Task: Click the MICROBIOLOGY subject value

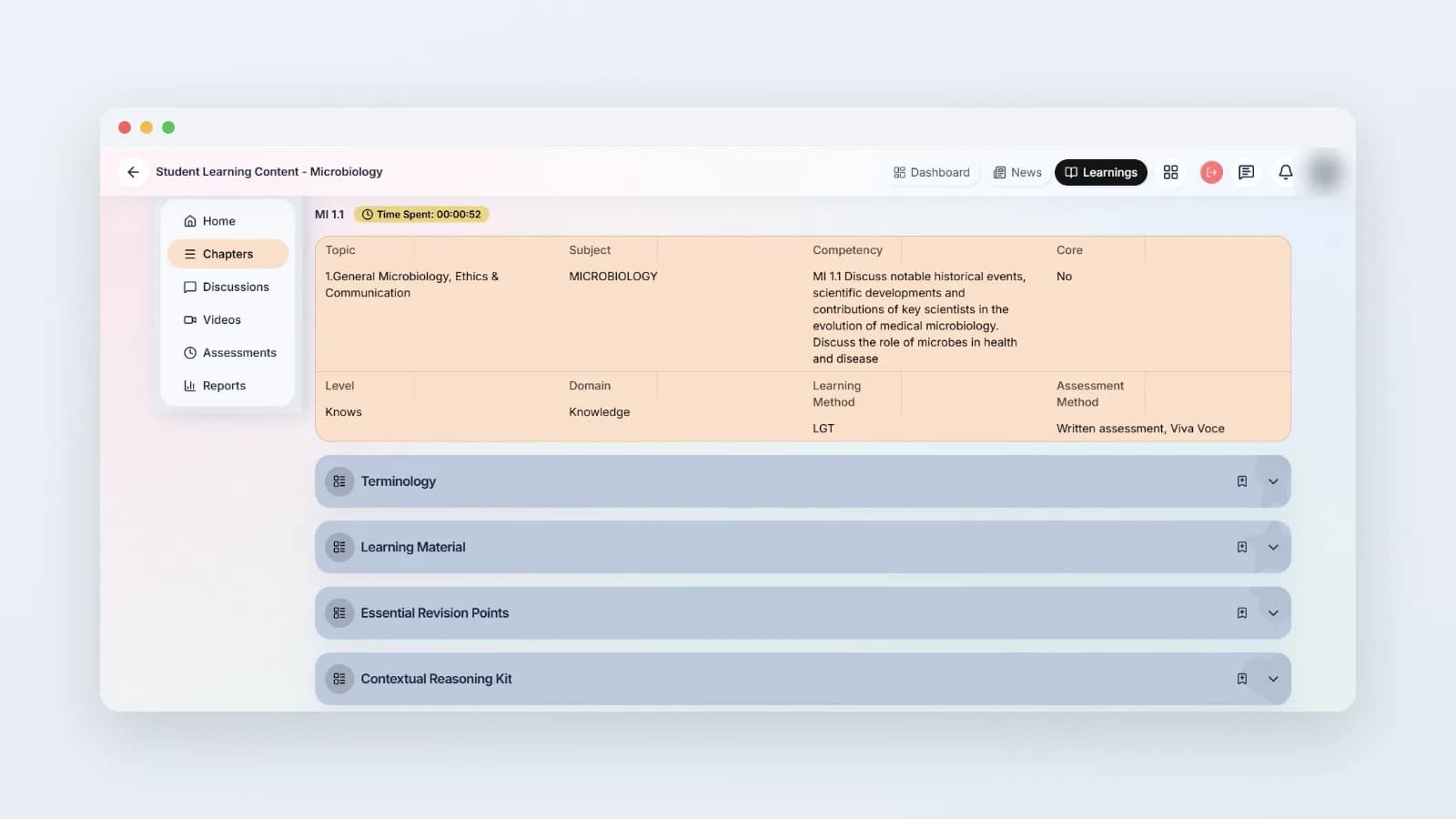Action: pos(613,277)
